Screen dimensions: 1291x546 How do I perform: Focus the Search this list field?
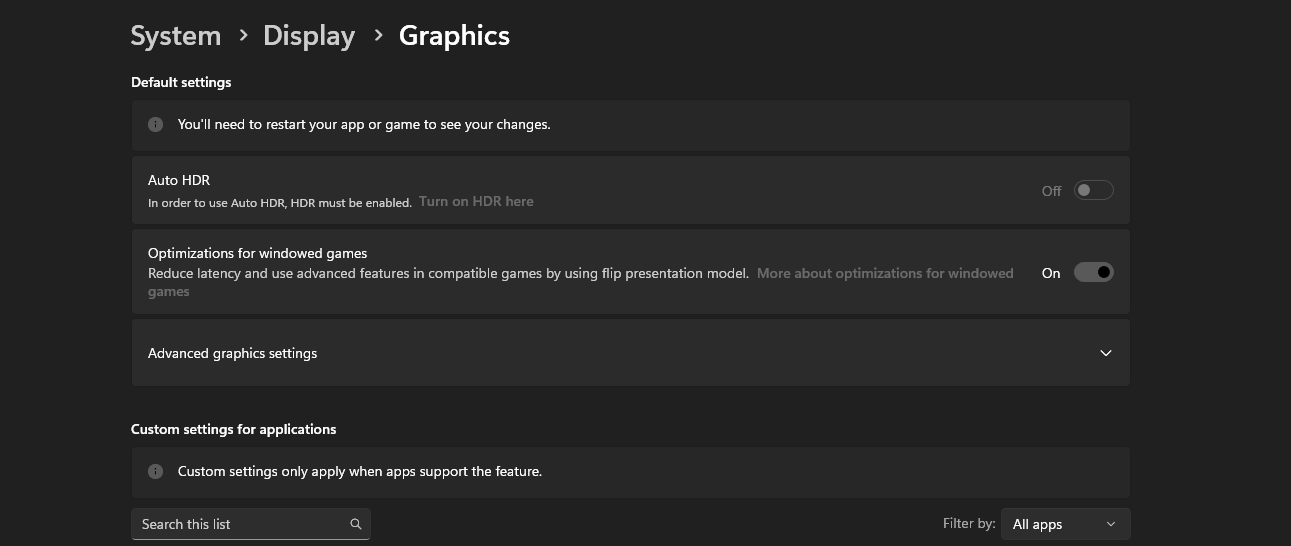coord(240,524)
